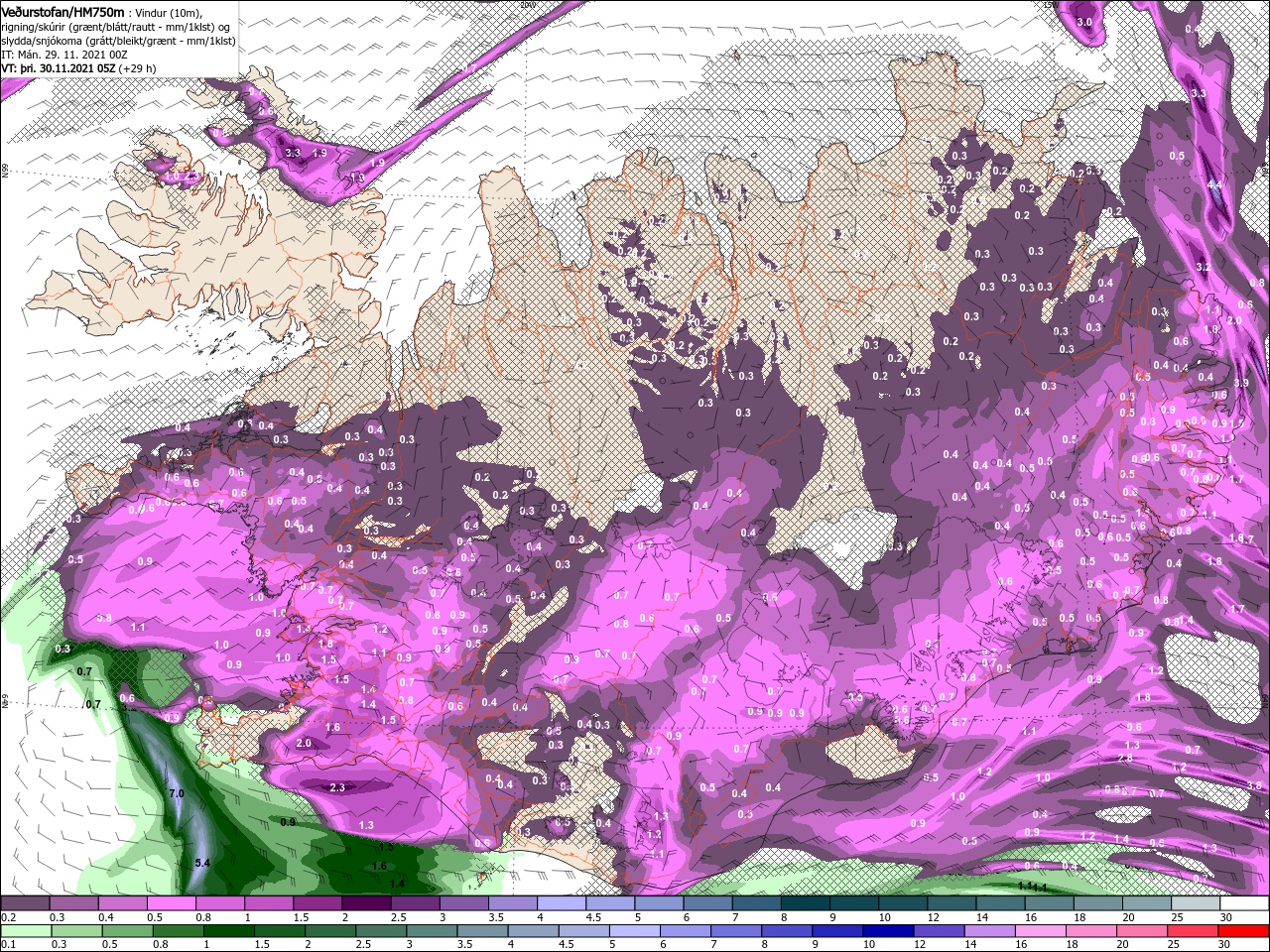Click the Veðurstofan/HM750m title text
Screen dimensions: 1270x952
[x=63, y=11]
